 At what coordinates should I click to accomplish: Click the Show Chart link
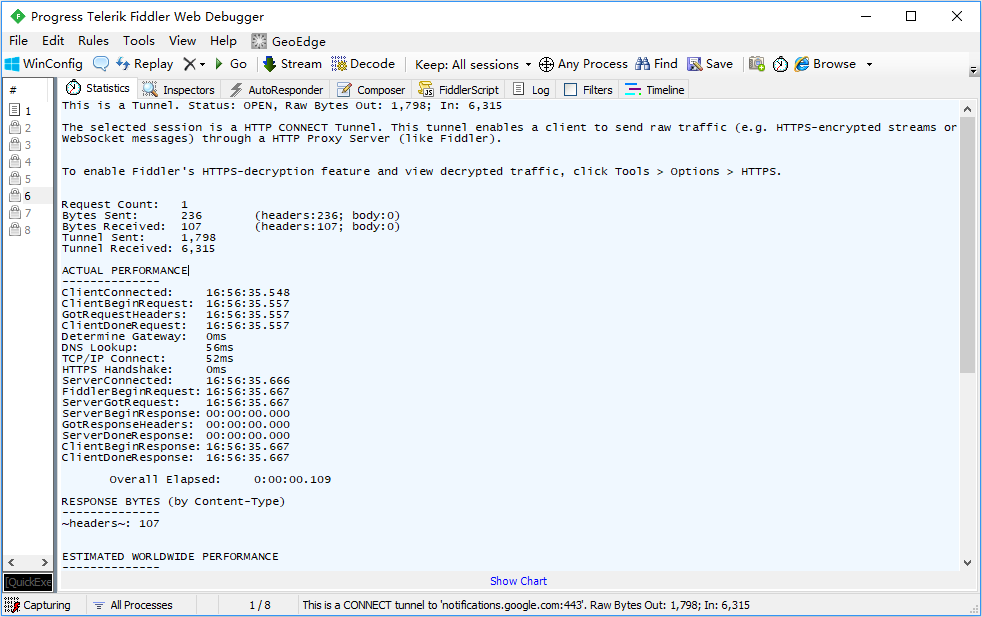click(x=518, y=581)
